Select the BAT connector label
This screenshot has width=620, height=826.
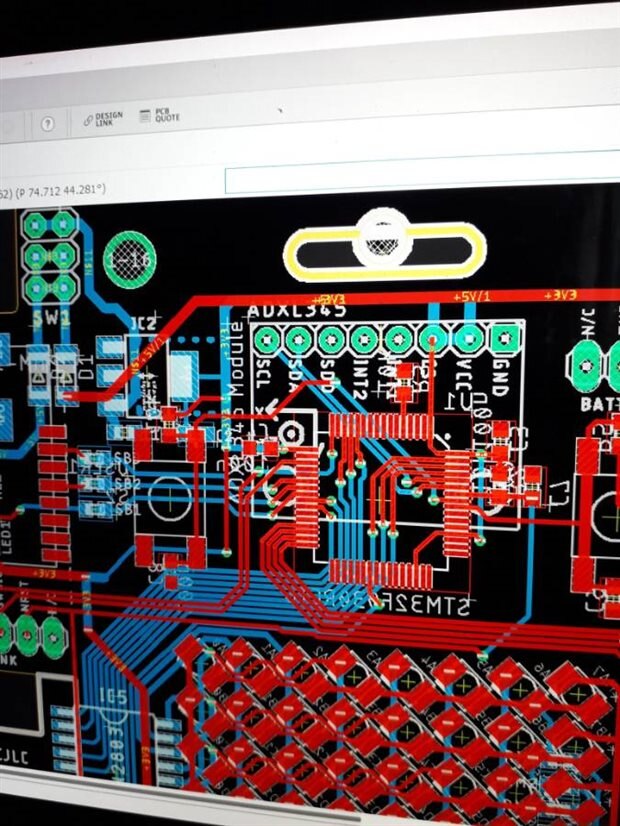click(599, 405)
